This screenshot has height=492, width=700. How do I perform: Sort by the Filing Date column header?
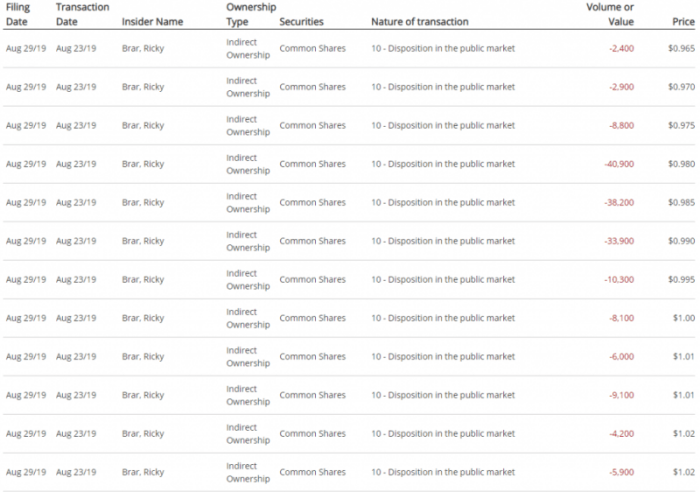click(x=18, y=14)
